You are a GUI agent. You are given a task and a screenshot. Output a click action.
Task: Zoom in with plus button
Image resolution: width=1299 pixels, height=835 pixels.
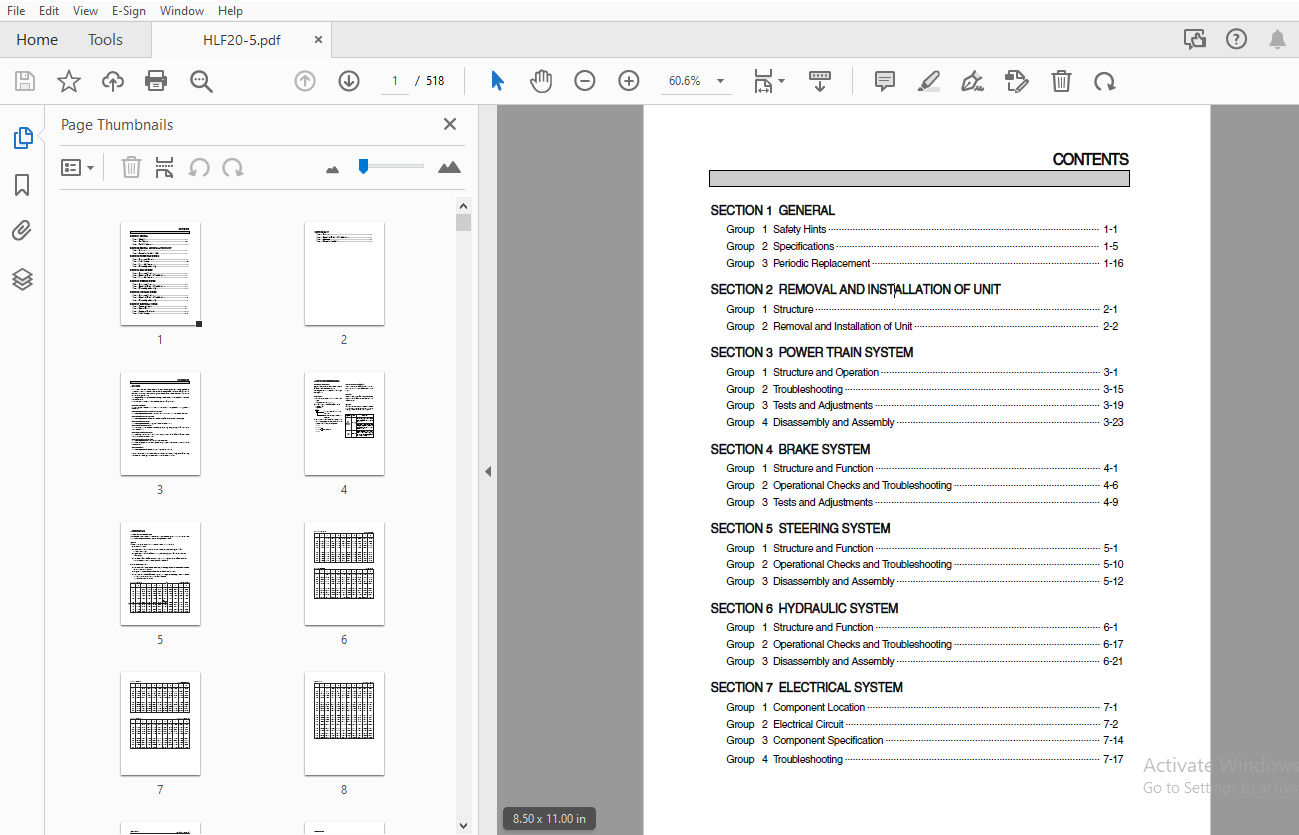tap(629, 81)
